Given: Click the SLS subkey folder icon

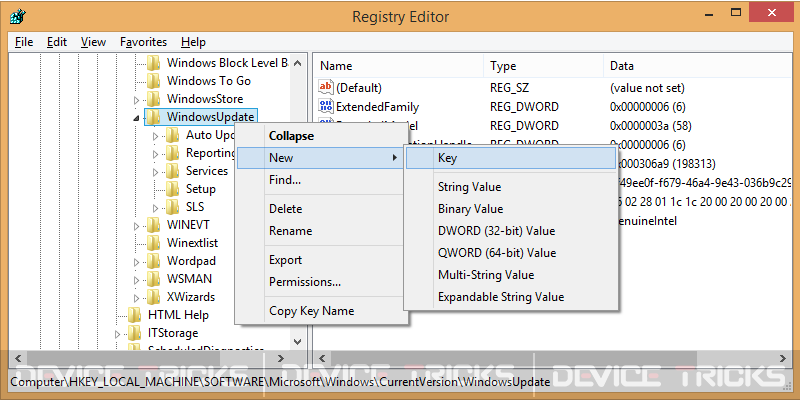Looking at the screenshot, I should 172,207.
